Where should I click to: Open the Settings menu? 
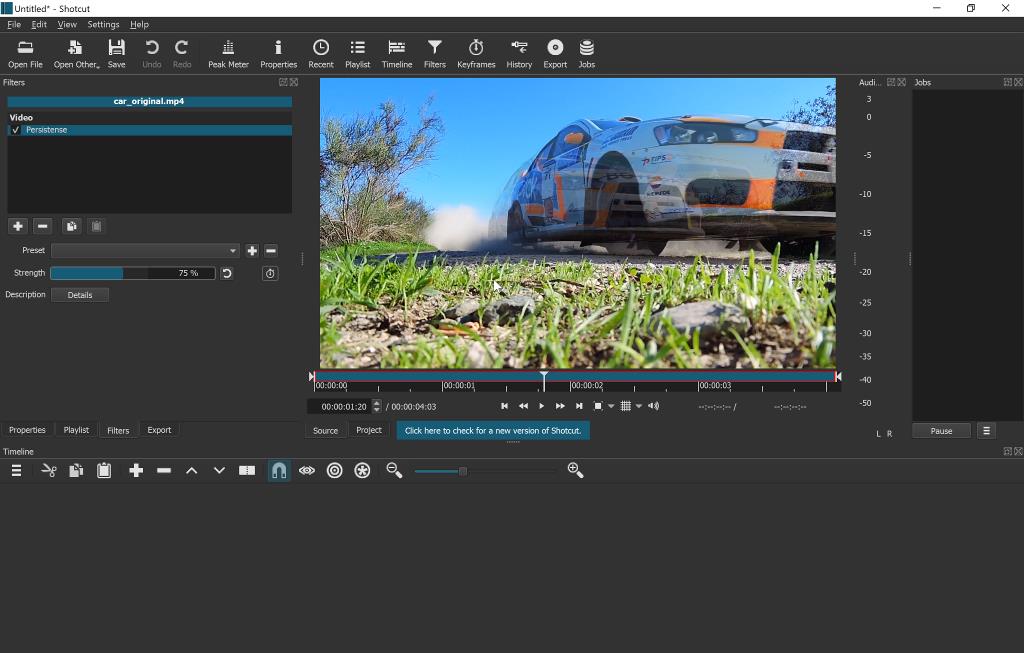coord(103,24)
